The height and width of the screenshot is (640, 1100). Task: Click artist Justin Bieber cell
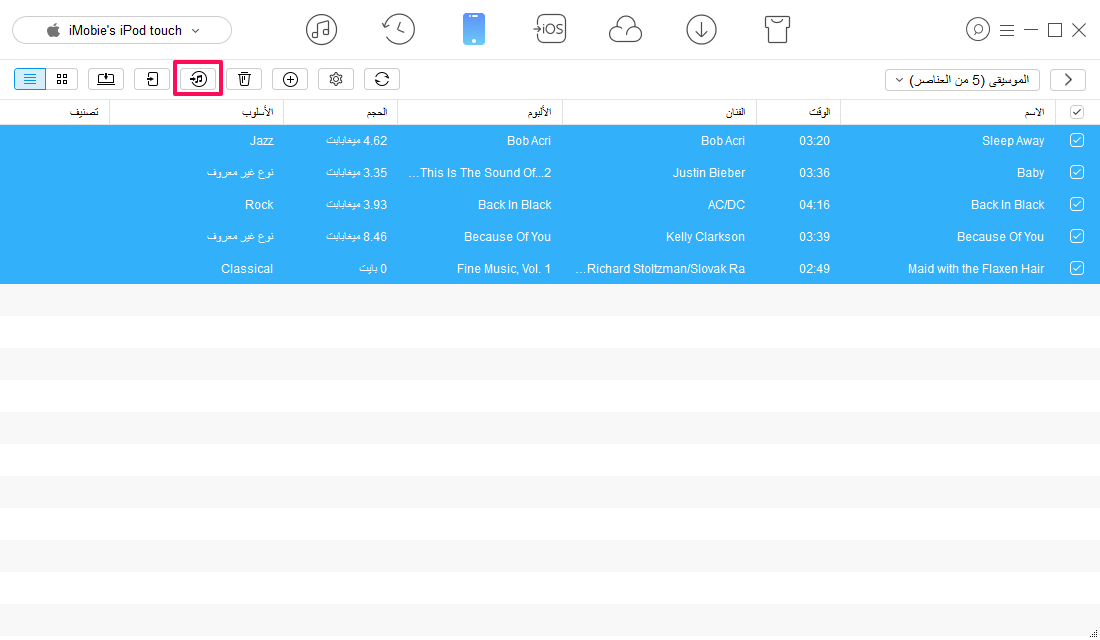tap(709, 173)
